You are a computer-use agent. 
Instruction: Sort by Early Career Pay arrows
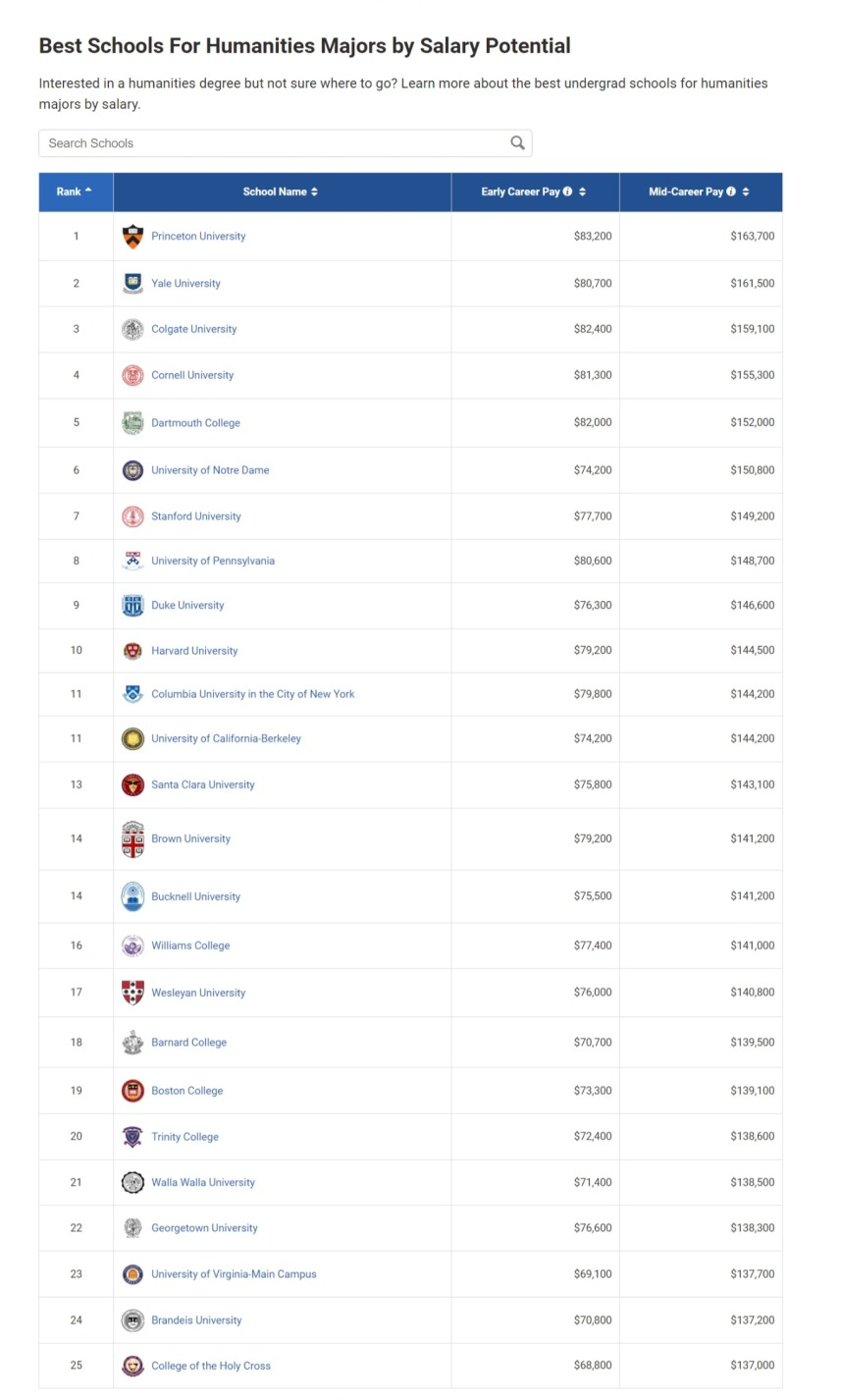pos(582,191)
